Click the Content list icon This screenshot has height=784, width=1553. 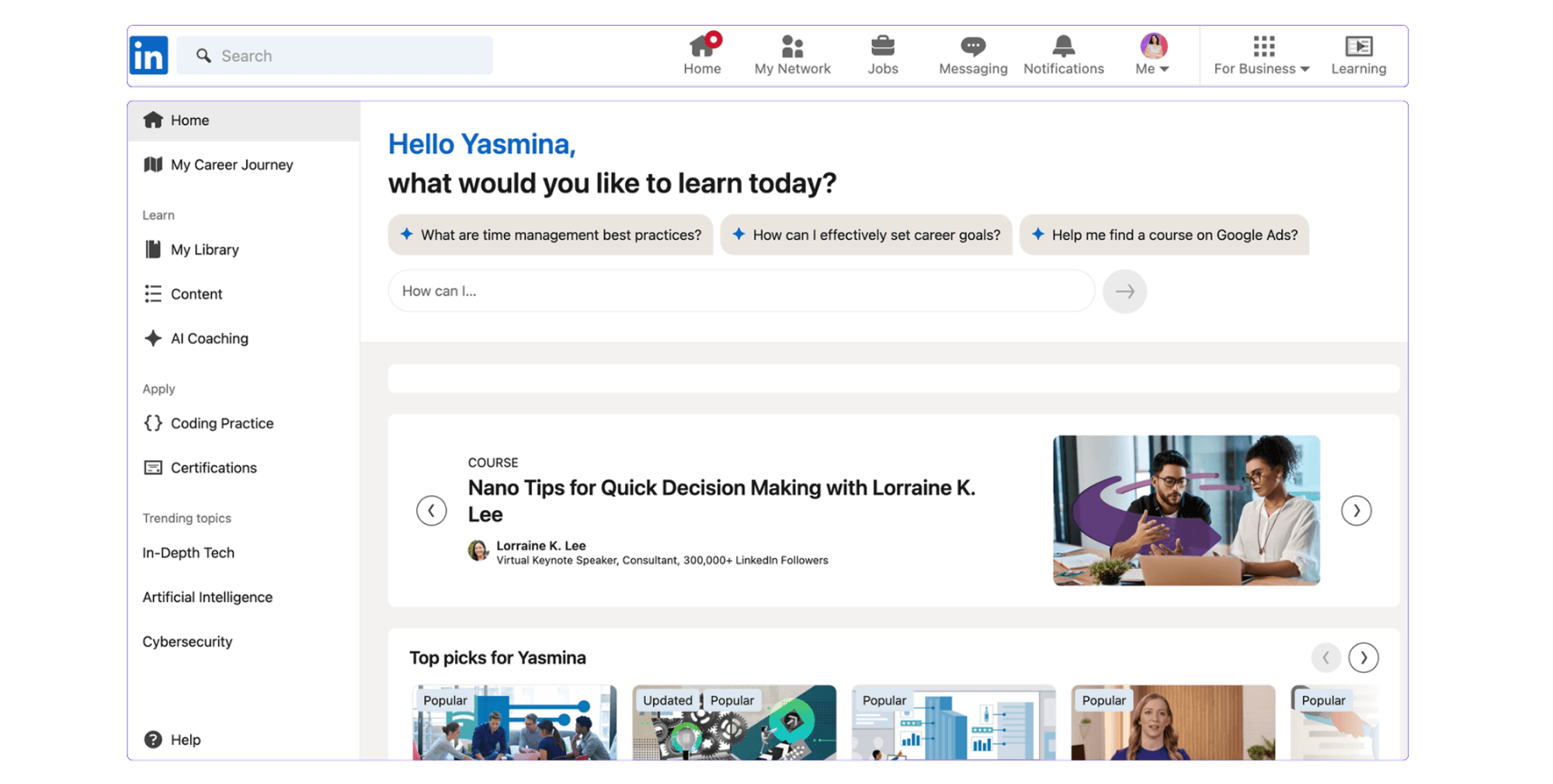pos(153,293)
